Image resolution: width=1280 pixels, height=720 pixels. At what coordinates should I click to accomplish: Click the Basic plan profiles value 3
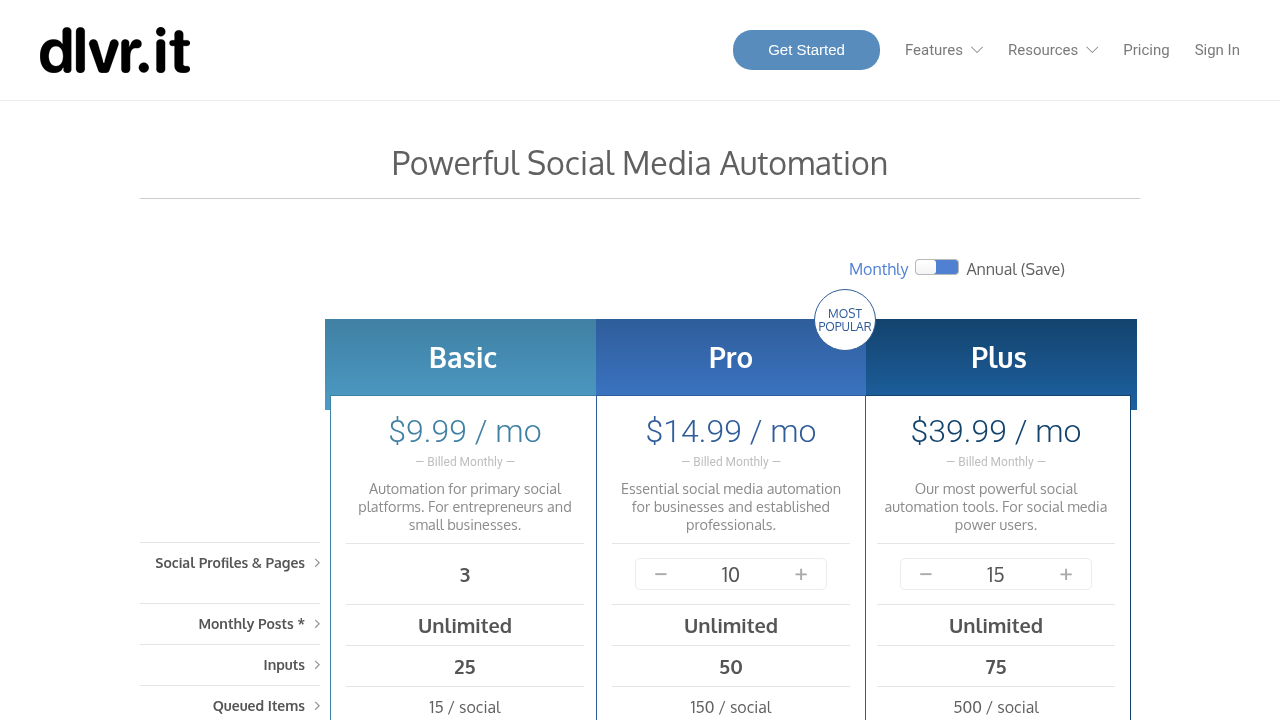tap(465, 575)
